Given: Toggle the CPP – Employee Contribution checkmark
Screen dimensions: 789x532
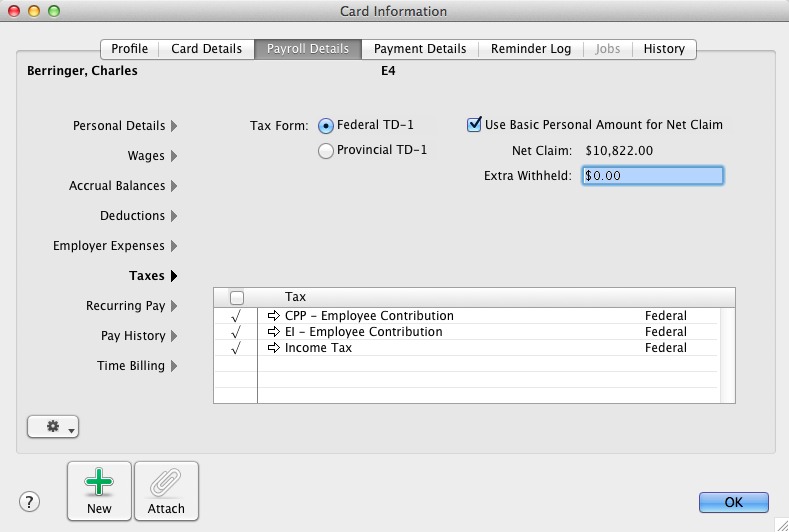Looking at the screenshot, I should (x=236, y=316).
